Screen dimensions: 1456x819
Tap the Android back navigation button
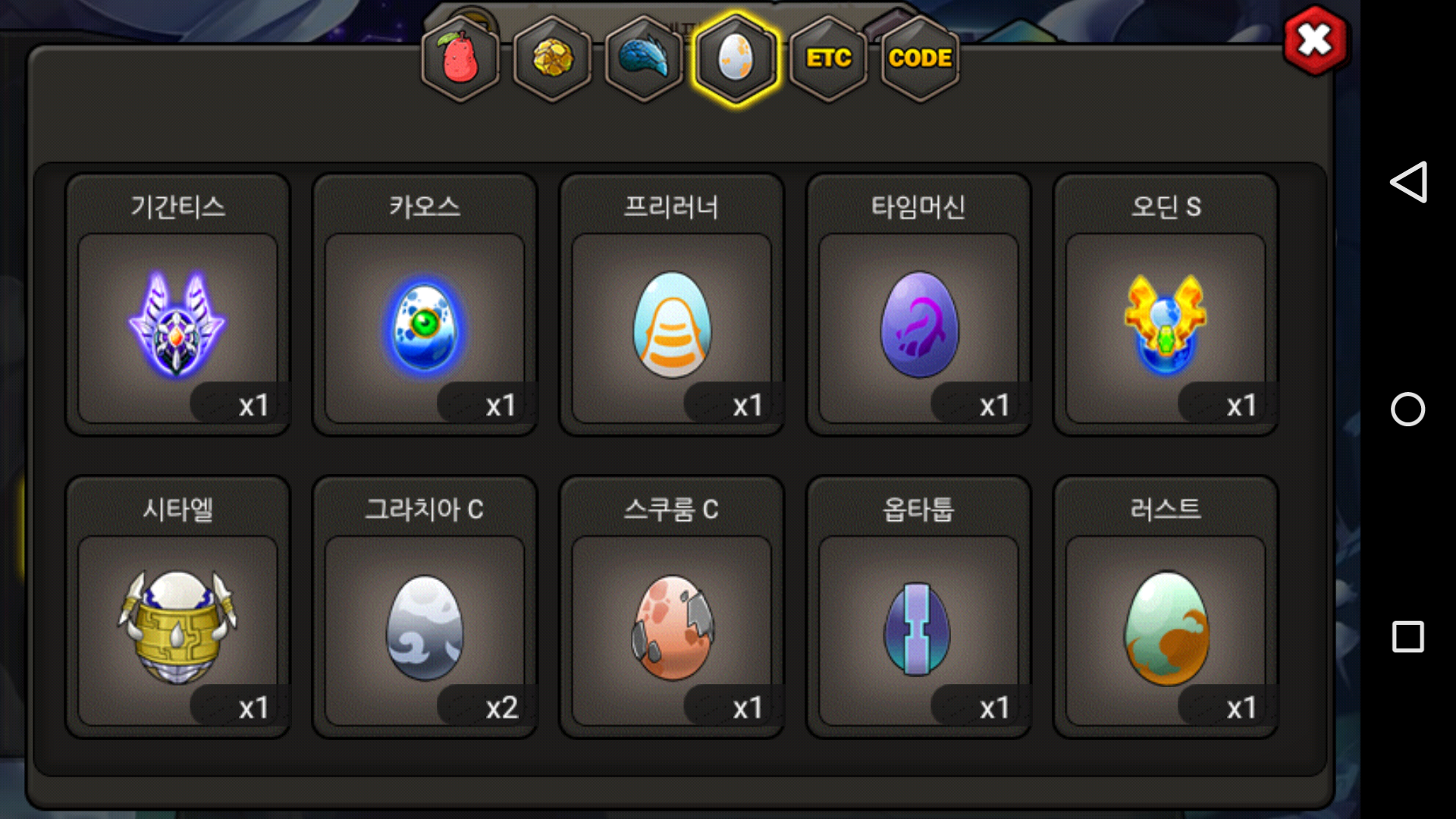point(1408,182)
